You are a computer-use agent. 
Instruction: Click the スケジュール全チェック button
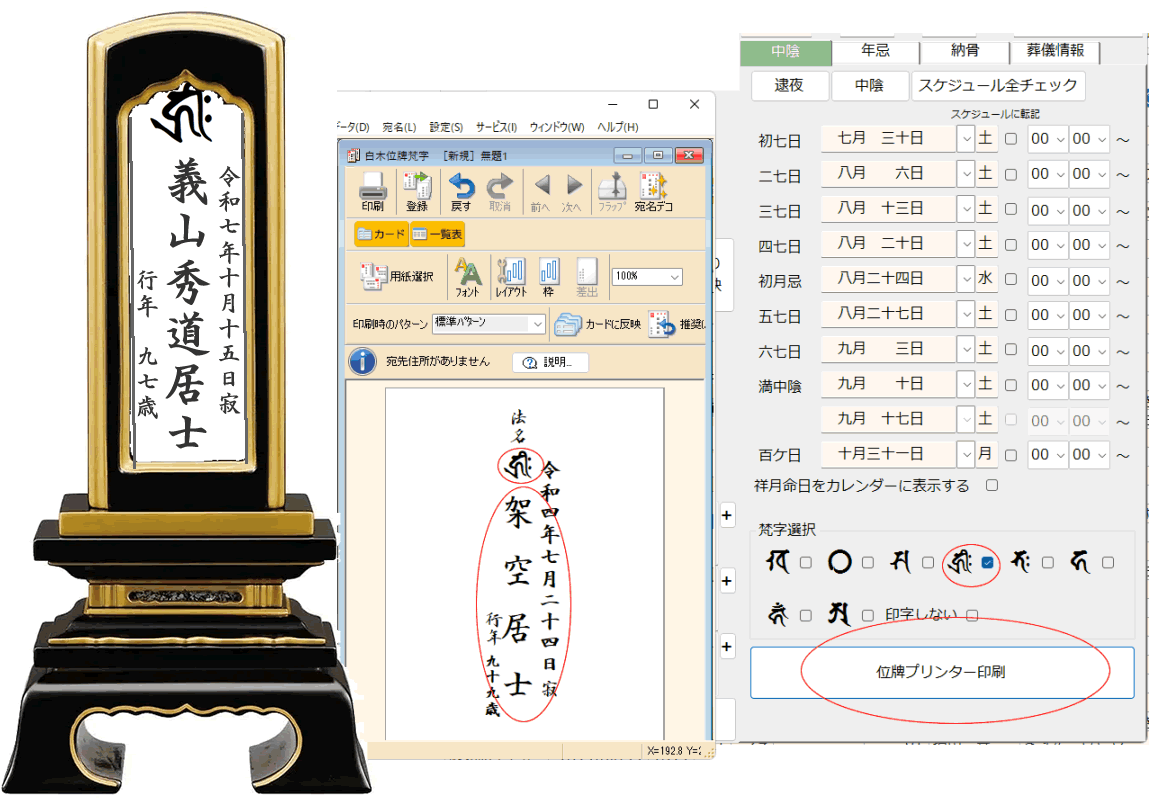tap(998, 86)
